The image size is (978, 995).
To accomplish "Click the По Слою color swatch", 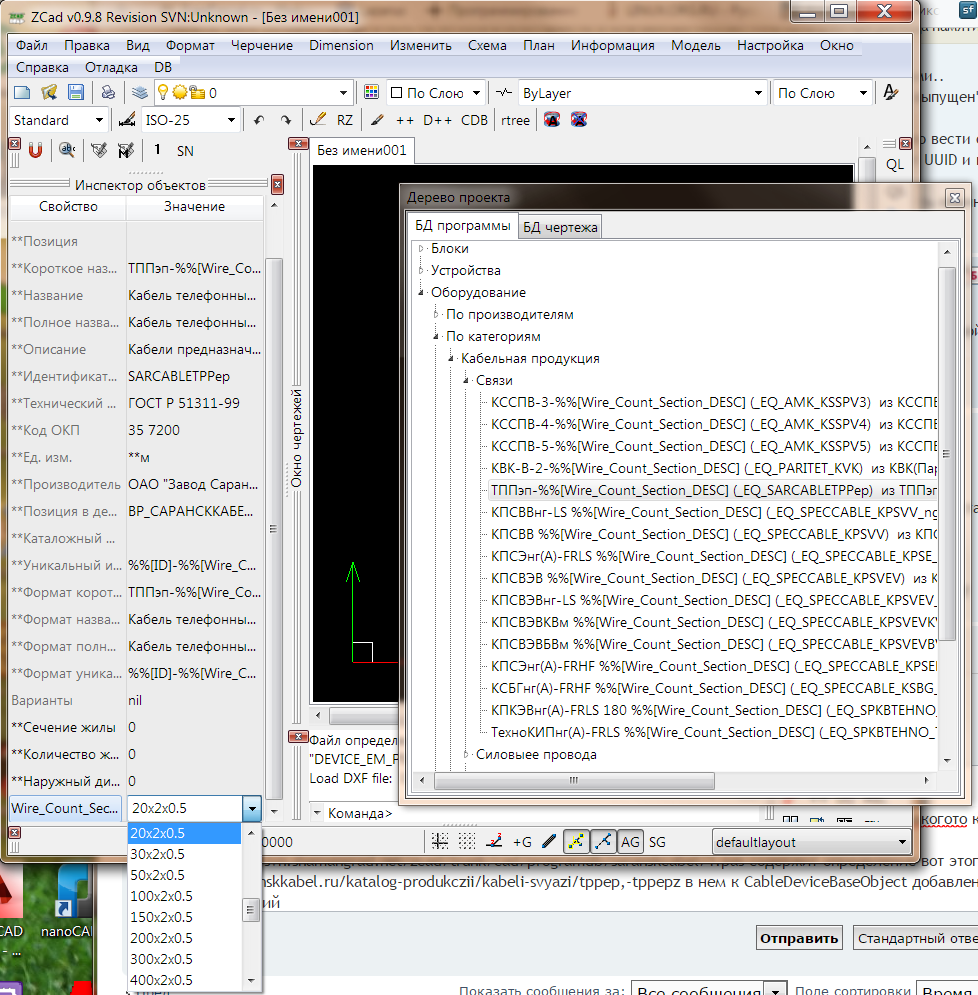I will coord(397,93).
